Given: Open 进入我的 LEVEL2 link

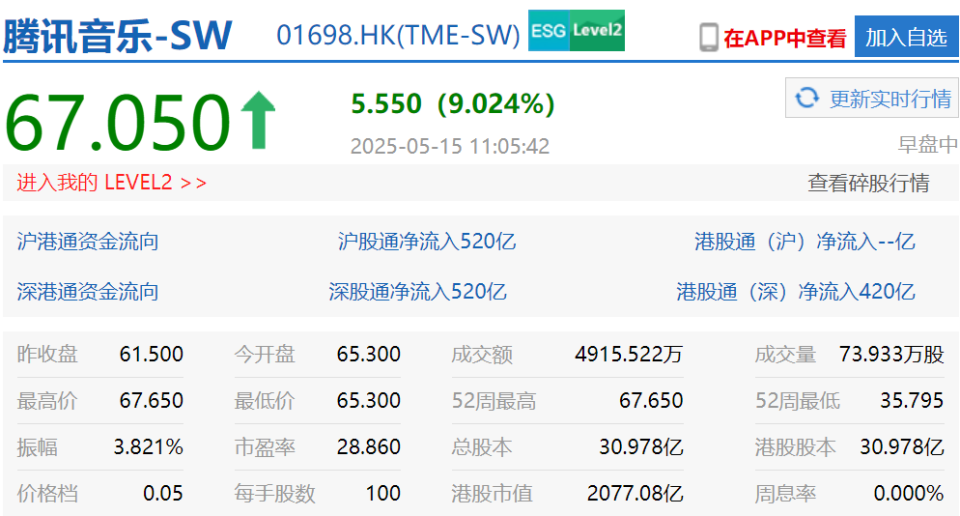Looking at the screenshot, I should [111, 182].
